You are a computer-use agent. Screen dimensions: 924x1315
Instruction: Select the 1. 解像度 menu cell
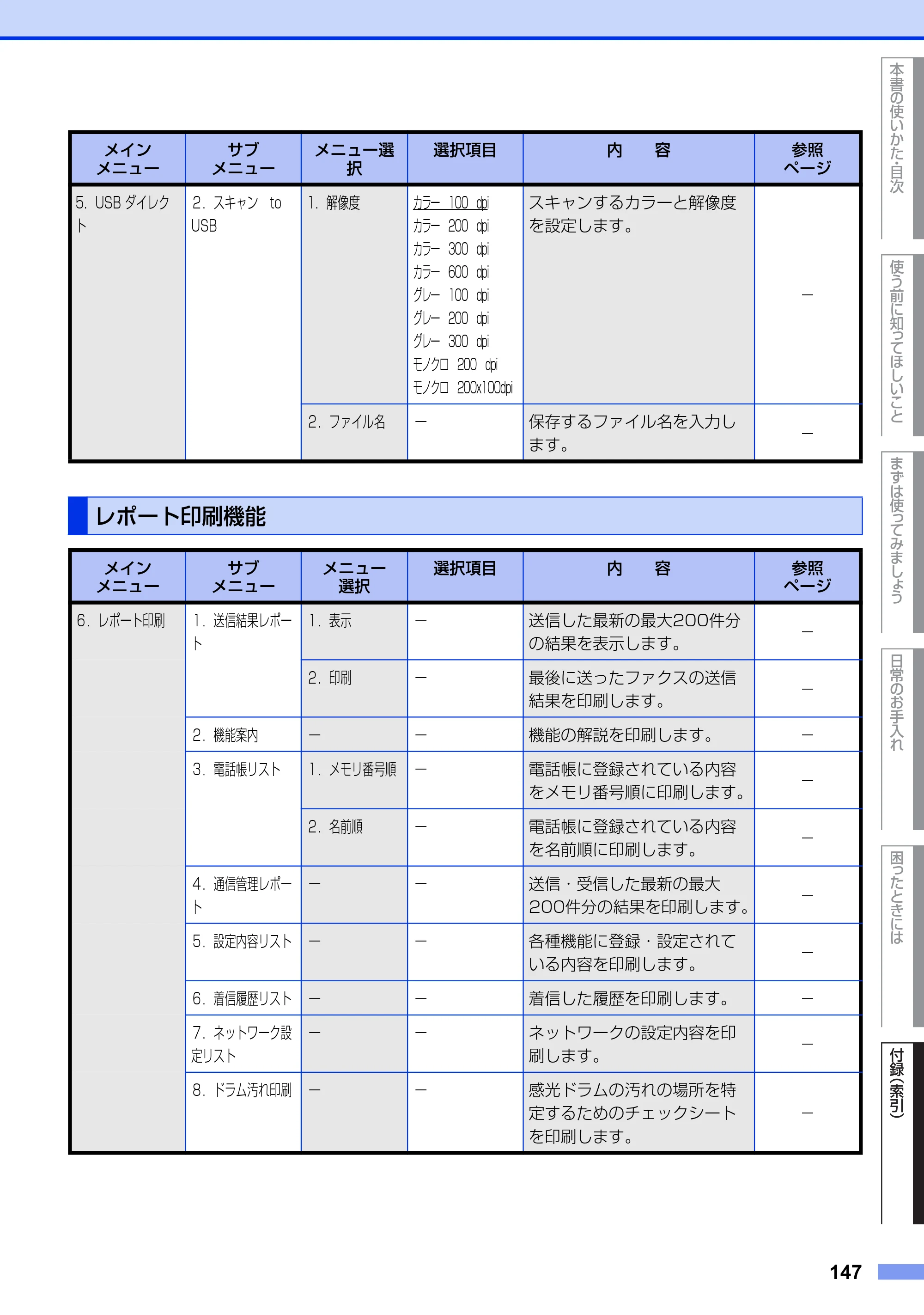[x=354, y=294]
